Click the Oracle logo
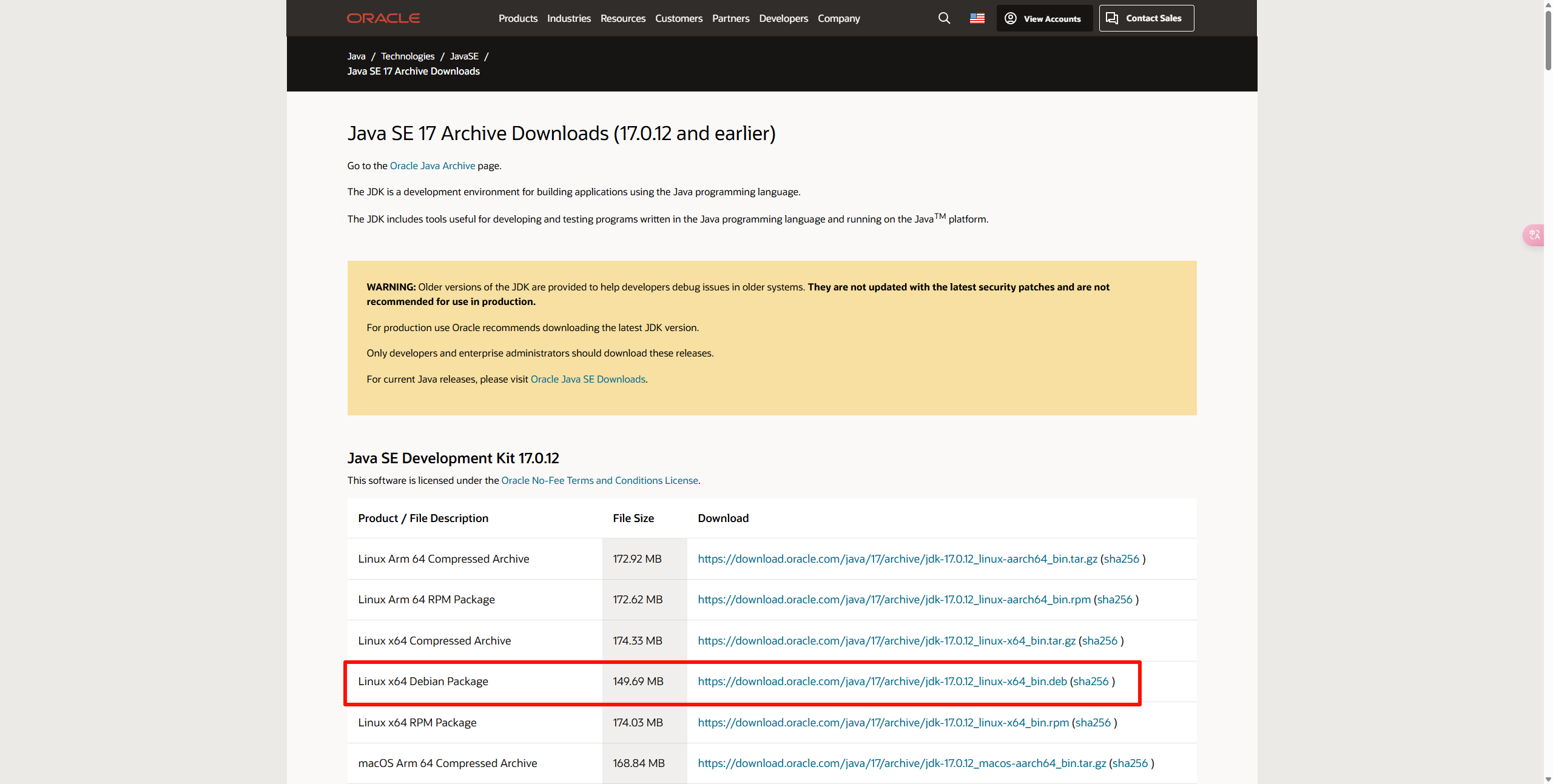The width and height of the screenshot is (1553, 784). 383,18
